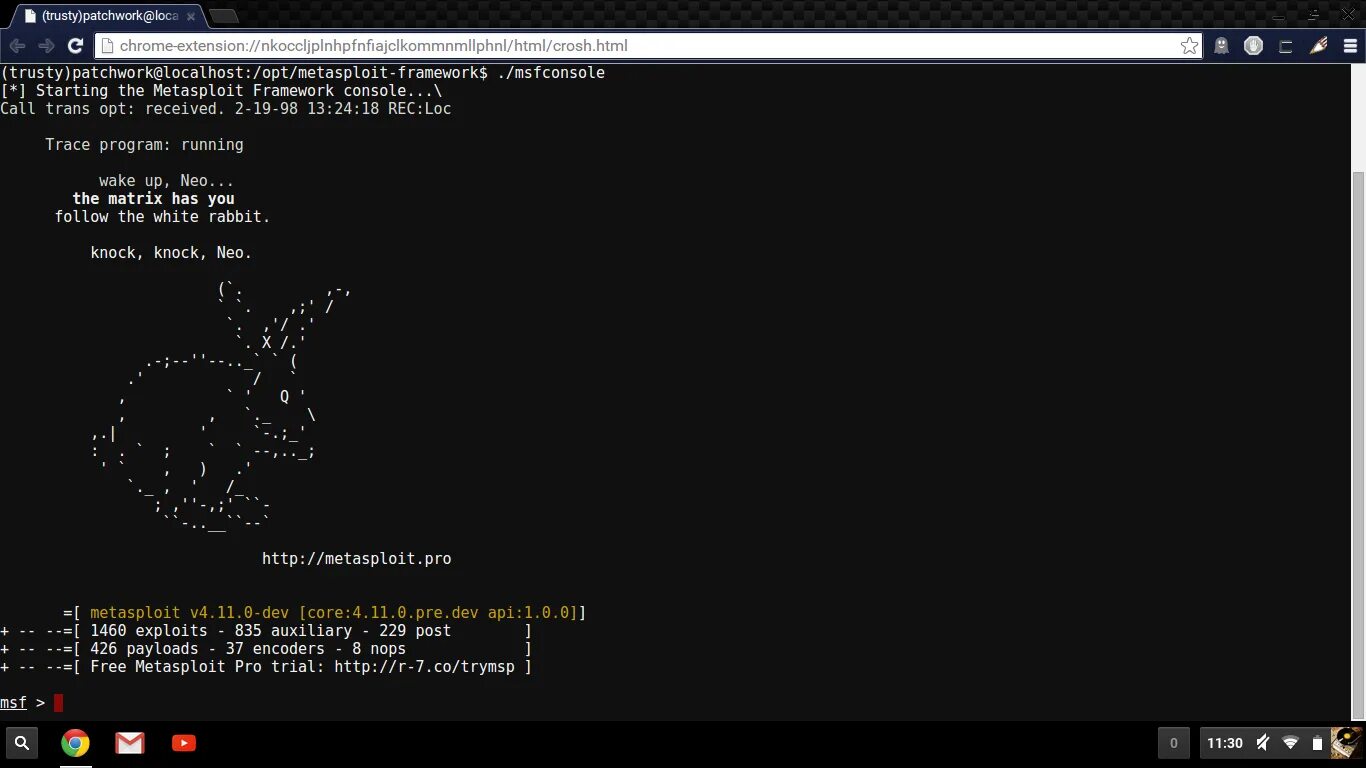The height and width of the screenshot is (768, 1366).
Task: Click the browser forward arrow
Action: click(46, 46)
